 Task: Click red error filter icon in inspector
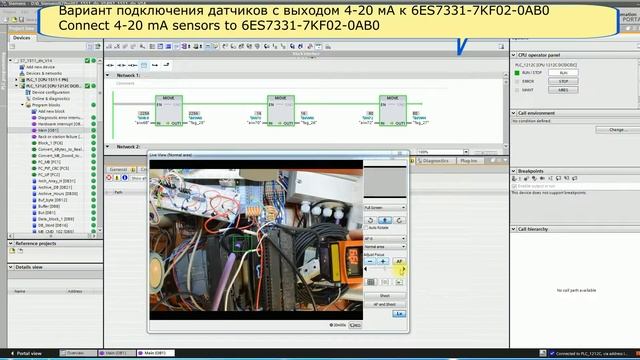tap(109, 178)
